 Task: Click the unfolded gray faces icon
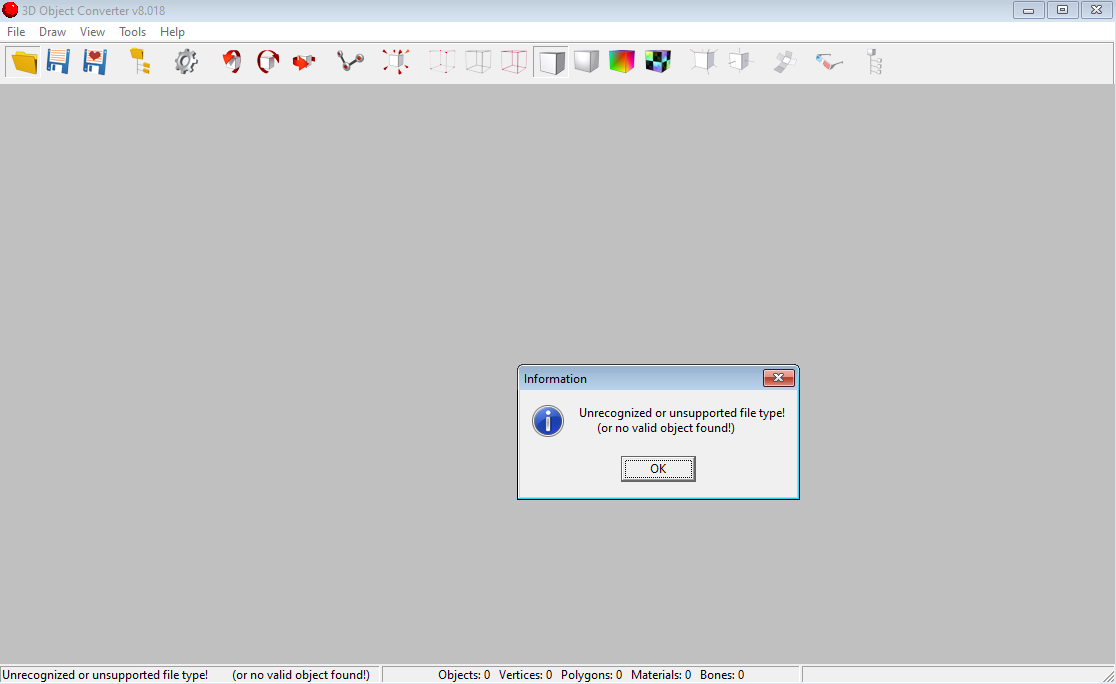tap(785, 62)
